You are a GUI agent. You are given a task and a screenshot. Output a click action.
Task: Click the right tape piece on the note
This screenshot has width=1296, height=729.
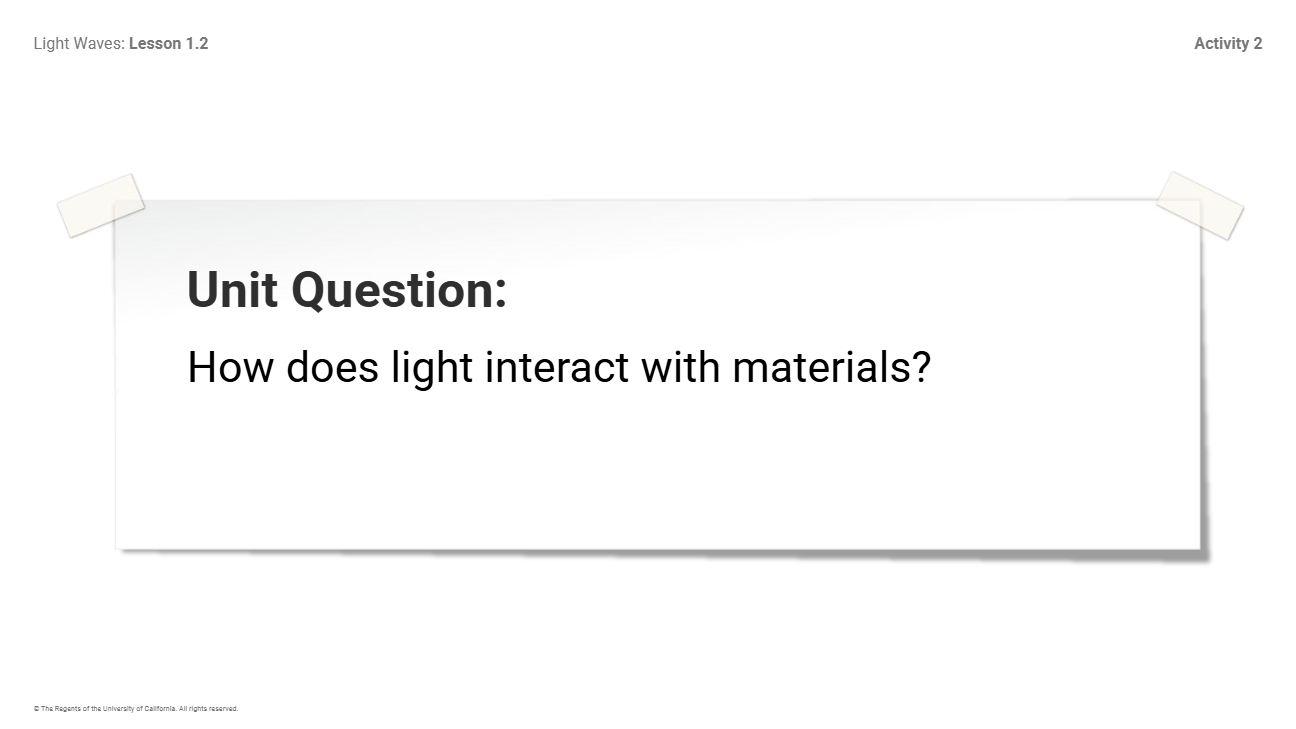coord(1199,205)
